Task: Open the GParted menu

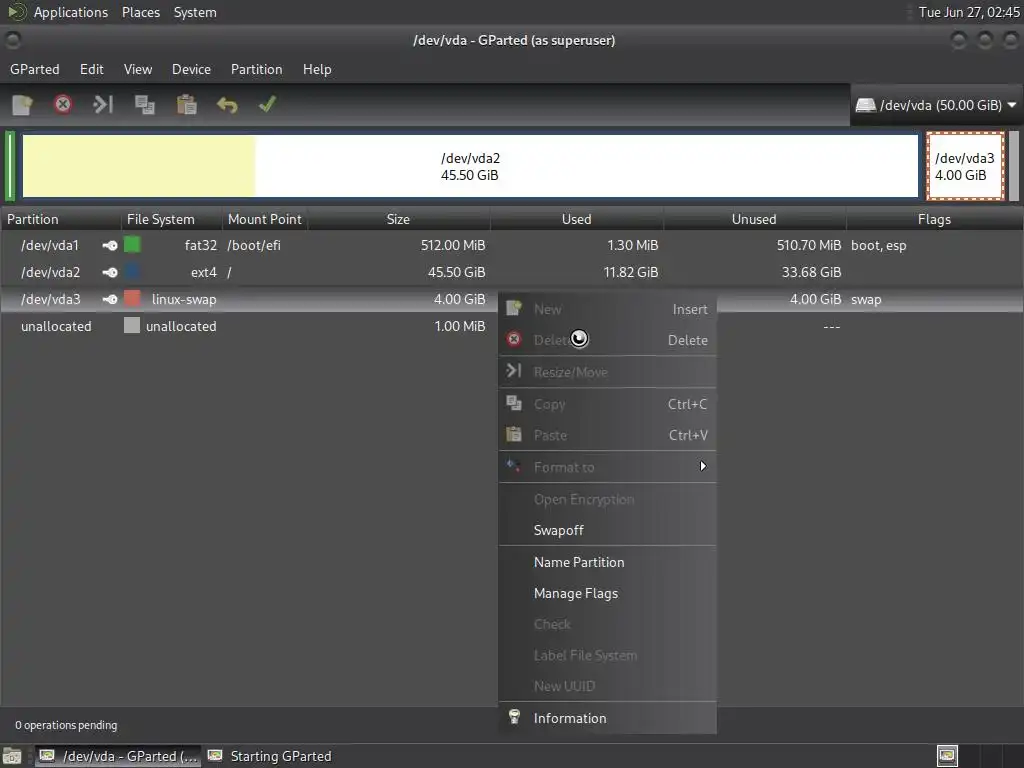Action: (x=35, y=69)
